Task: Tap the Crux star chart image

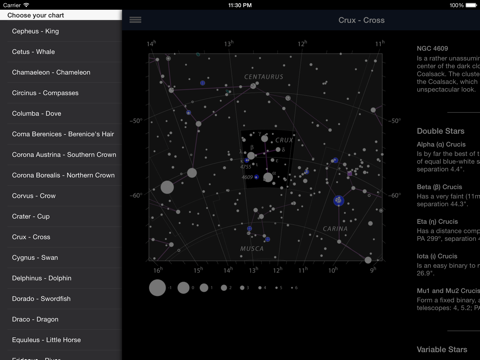Action: tap(265, 157)
